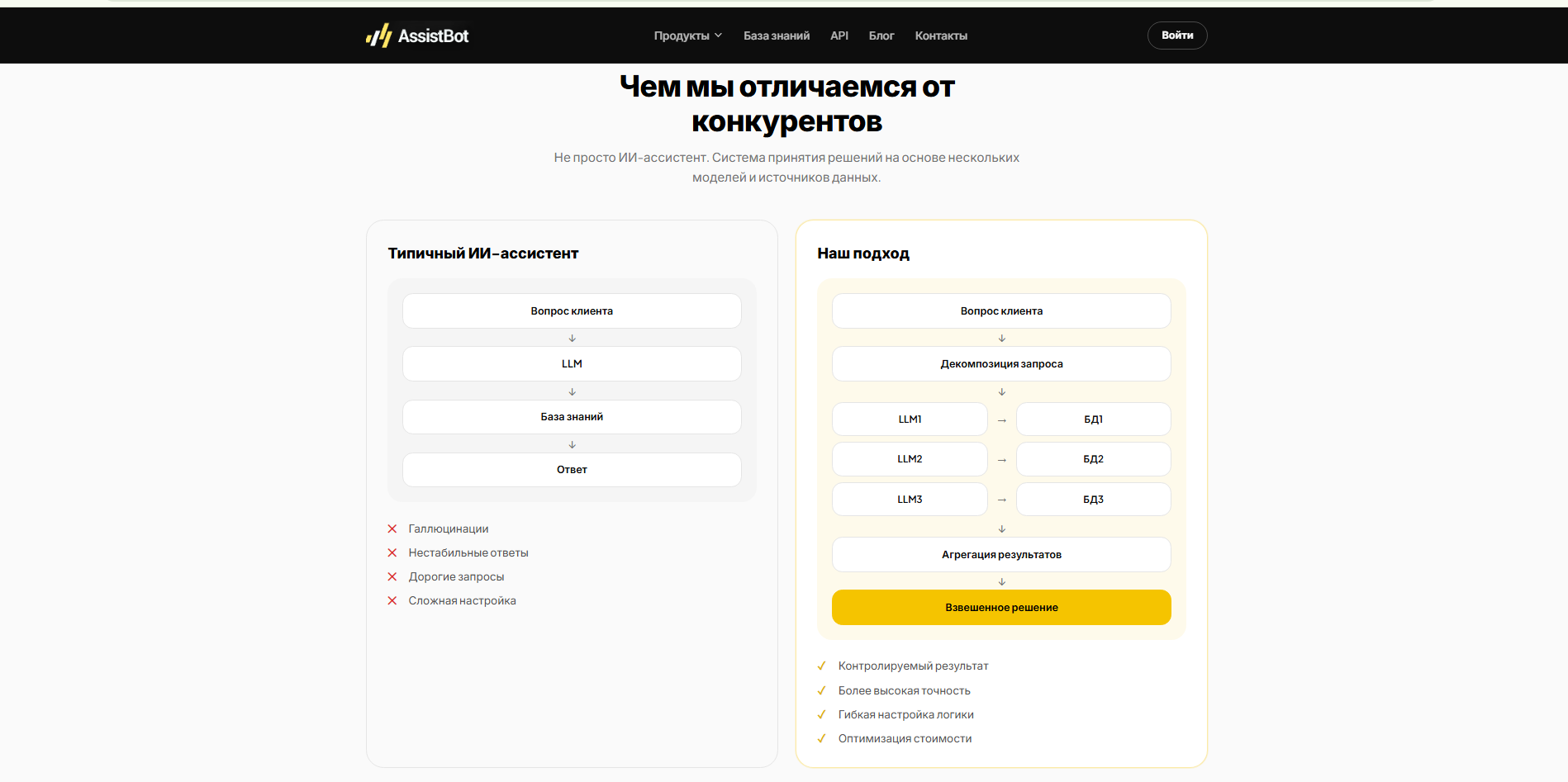Click the AssistBot logo
1568x782 pixels.
tap(417, 36)
